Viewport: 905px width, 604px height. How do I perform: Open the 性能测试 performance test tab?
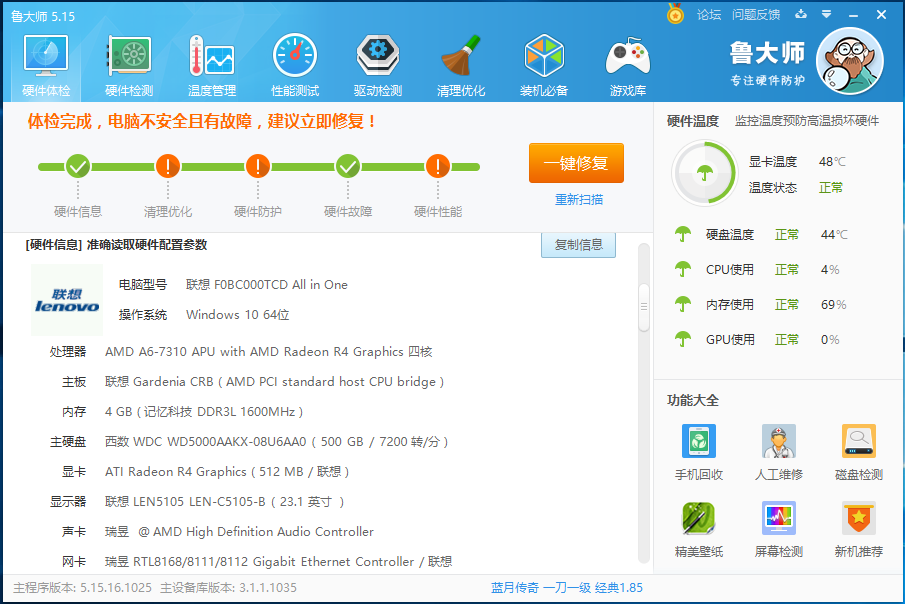tap(295, 66)
